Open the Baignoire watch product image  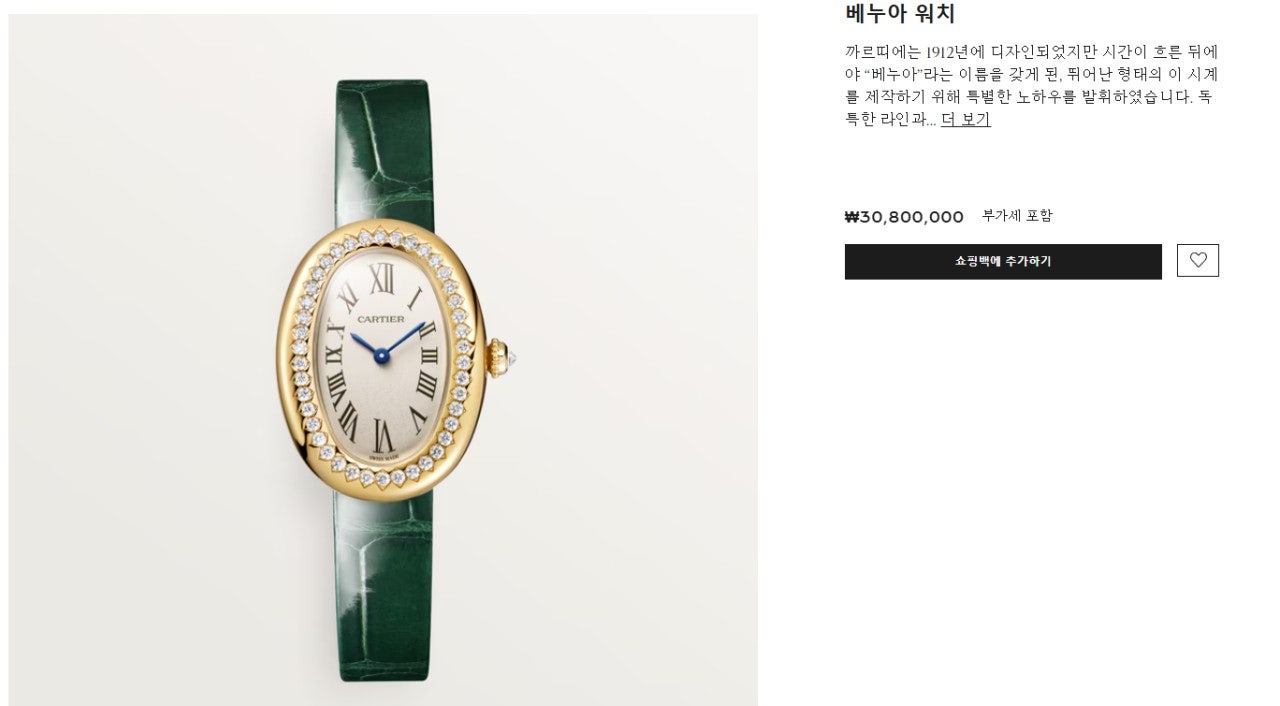383,360
